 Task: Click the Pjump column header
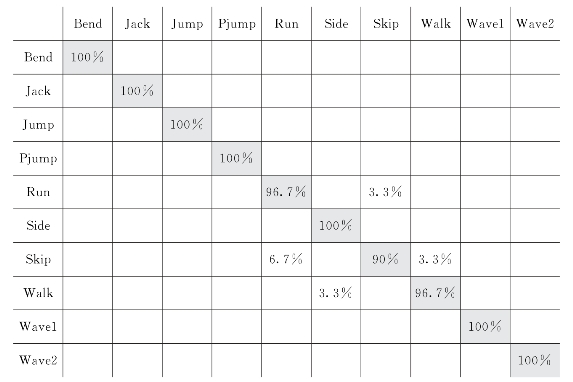tap(237, 24)
